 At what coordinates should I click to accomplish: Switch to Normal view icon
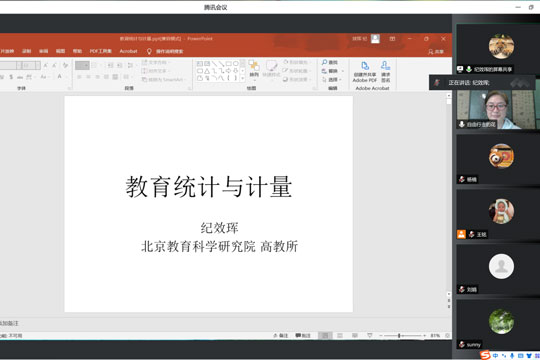tap(325, 336)
